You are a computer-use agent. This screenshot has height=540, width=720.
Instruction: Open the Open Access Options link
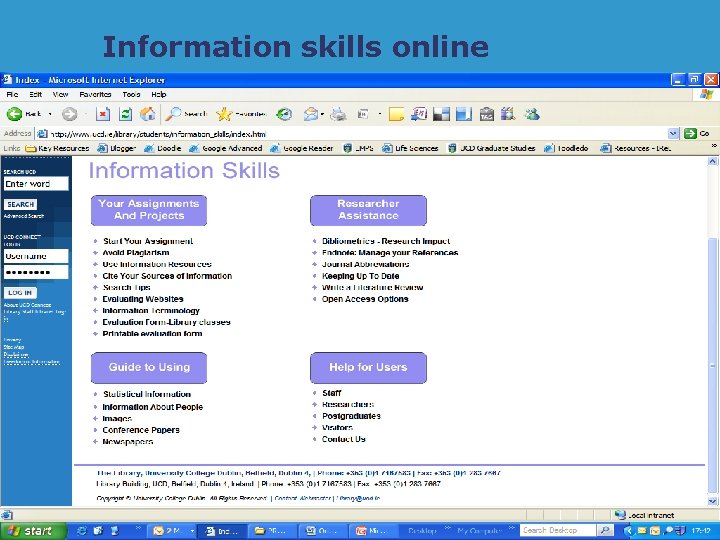pyautogui.click(x=365, y=299)
